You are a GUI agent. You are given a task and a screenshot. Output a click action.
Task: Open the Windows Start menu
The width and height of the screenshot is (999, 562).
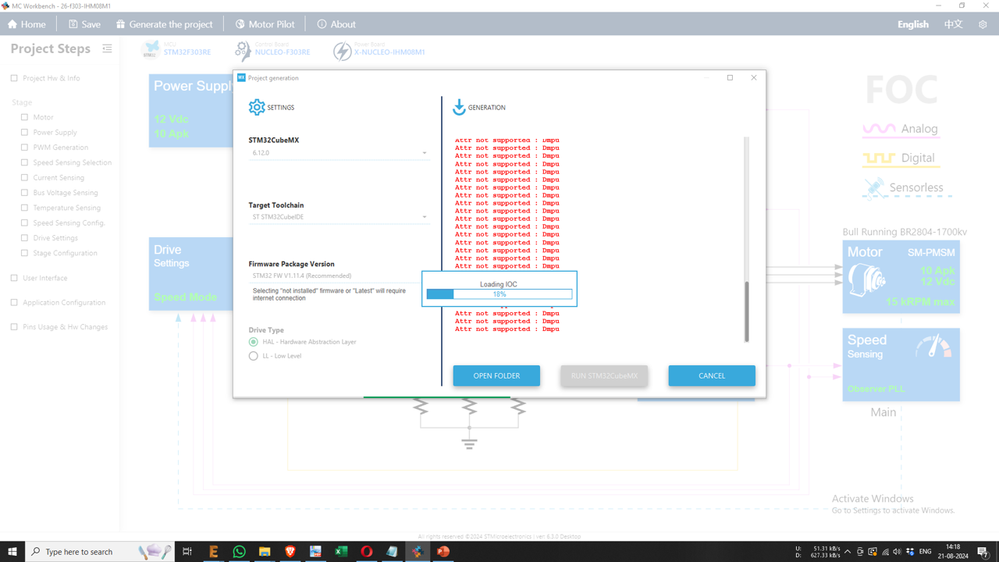[12, 551]
